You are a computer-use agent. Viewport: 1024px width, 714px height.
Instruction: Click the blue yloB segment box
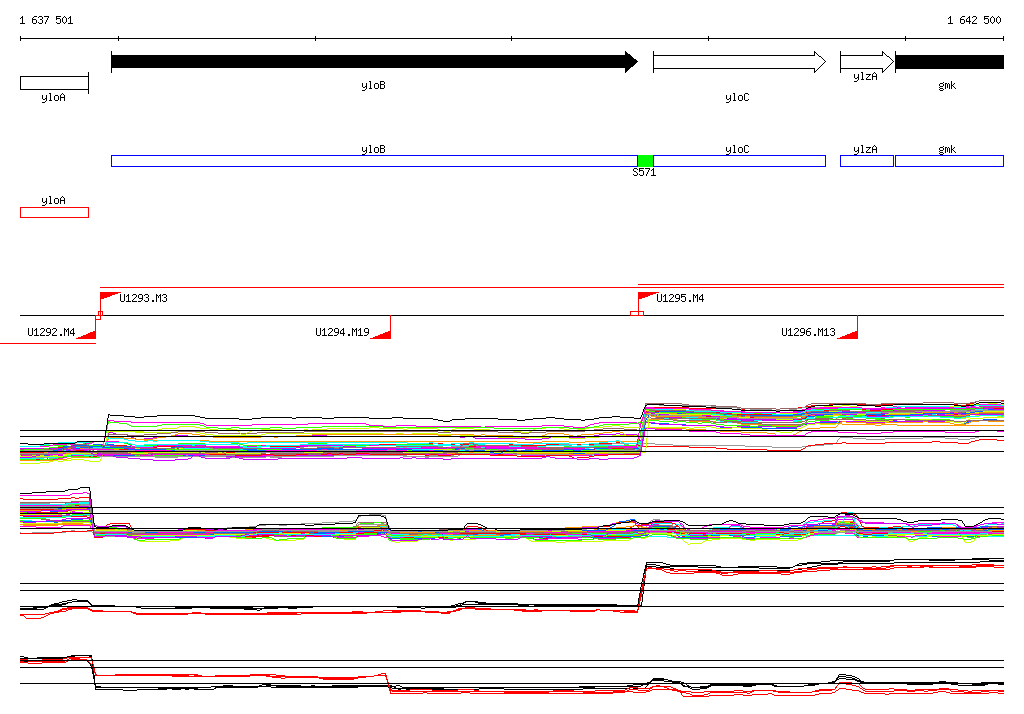coord(374,161)
